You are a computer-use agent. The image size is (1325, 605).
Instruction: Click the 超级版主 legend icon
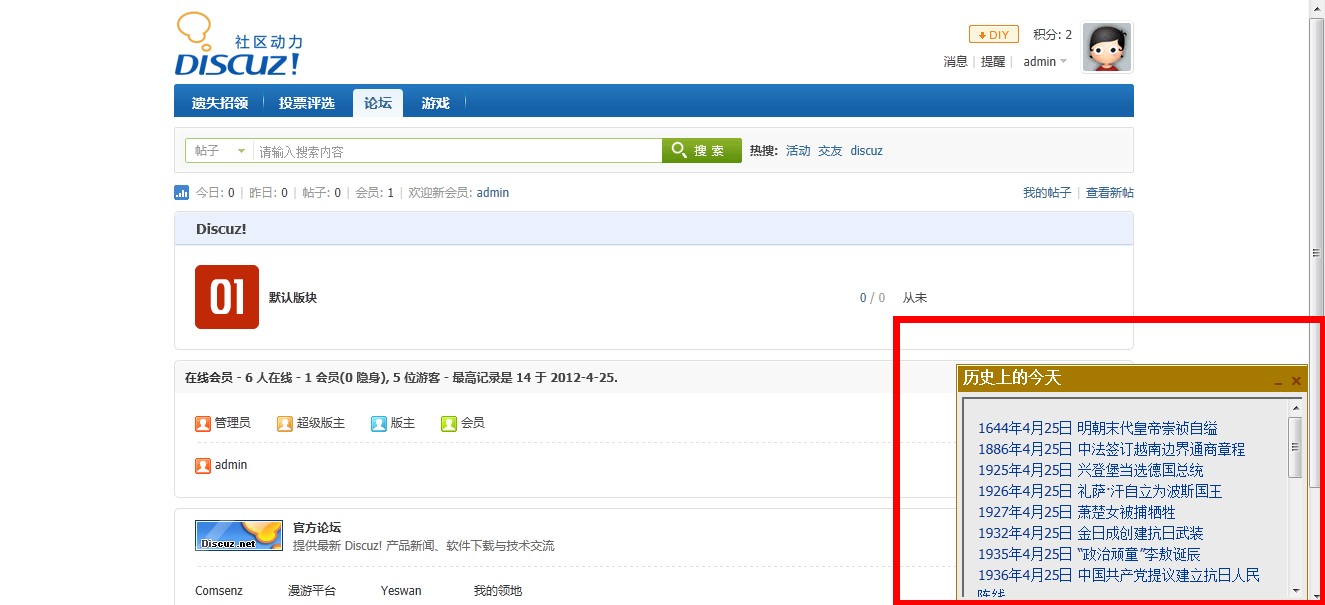285,423
